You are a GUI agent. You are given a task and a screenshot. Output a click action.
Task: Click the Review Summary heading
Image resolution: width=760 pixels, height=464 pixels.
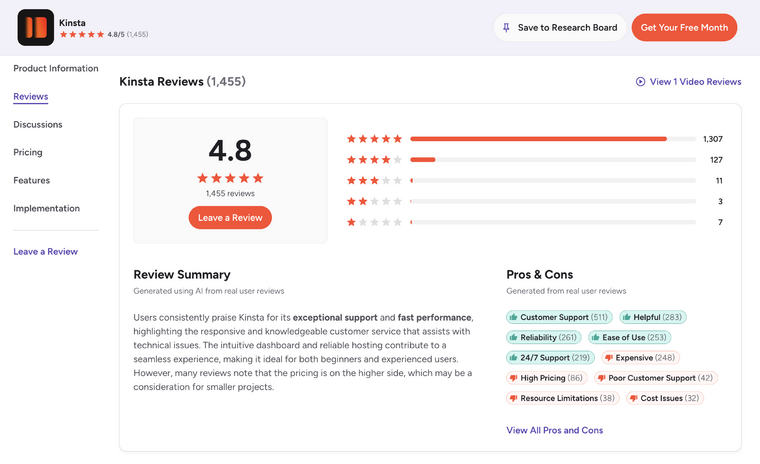(x=182, y=275)
